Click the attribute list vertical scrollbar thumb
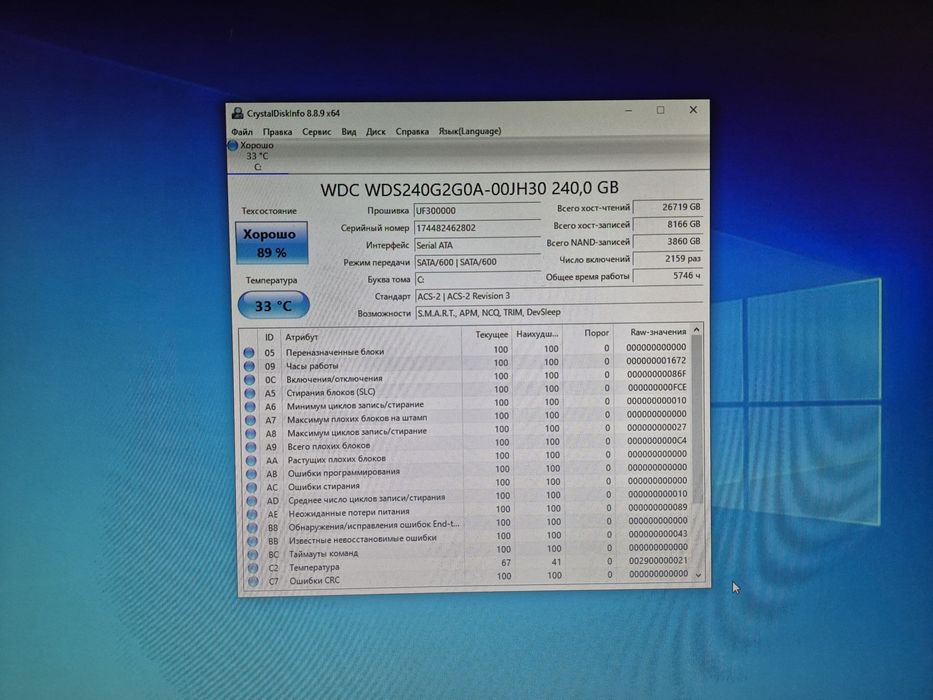Screen dimensions: 933x700 (x=697, y=420)
